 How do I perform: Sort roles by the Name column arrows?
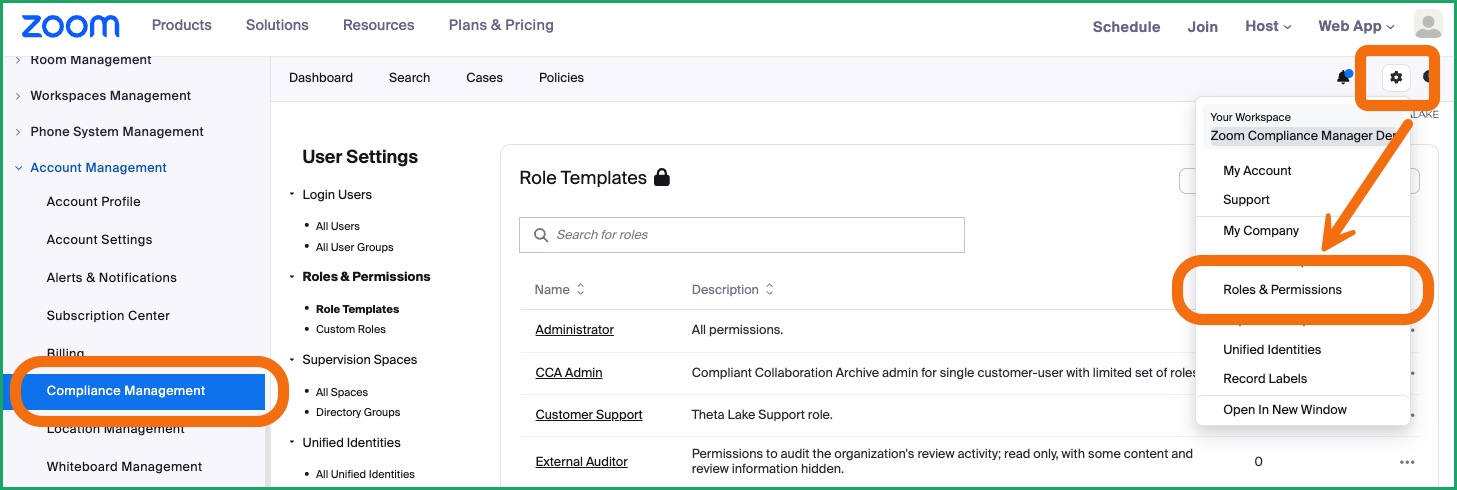pyautogui.click(x=580, y=290)
